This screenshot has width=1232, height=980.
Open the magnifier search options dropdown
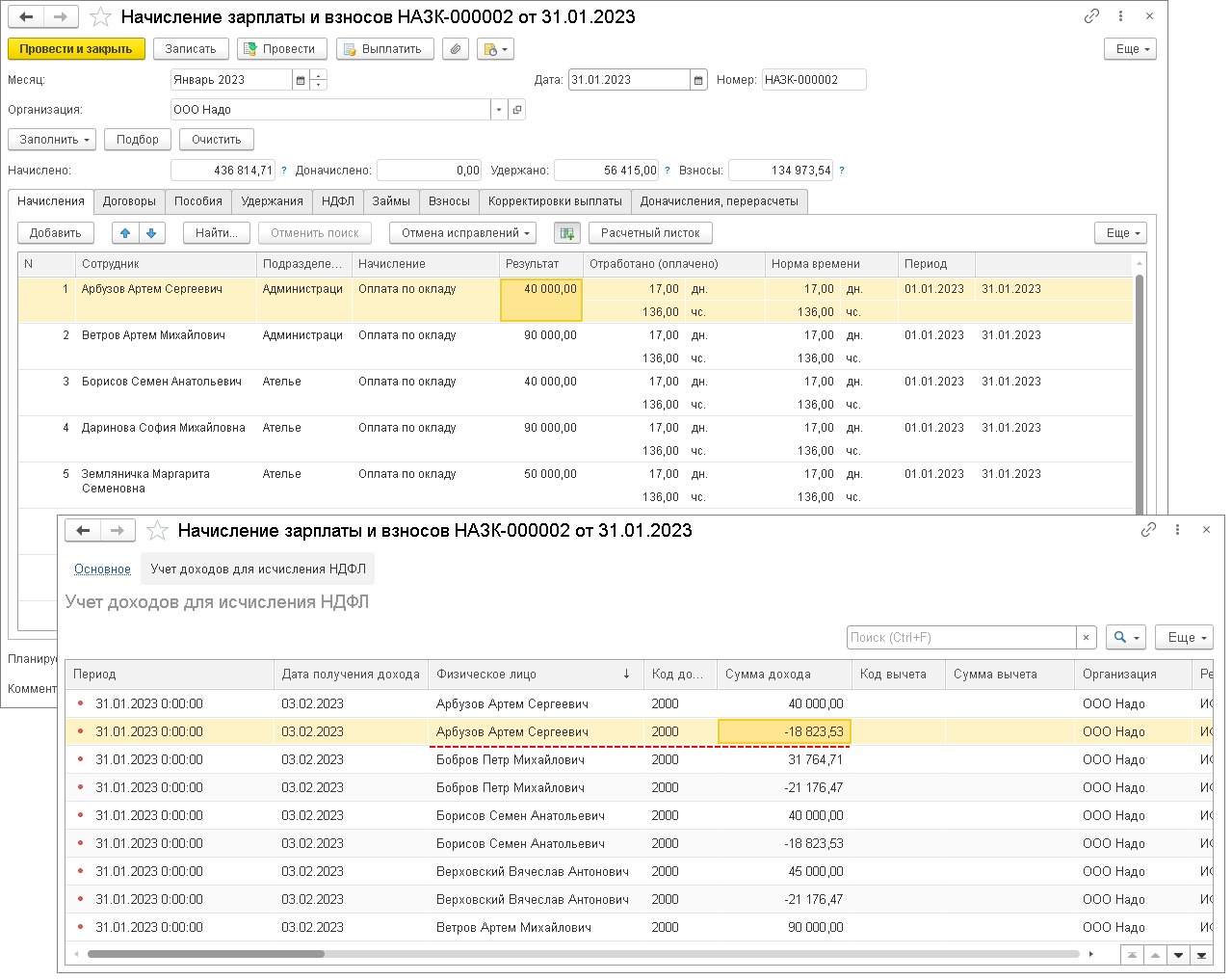coord(1125,638)
